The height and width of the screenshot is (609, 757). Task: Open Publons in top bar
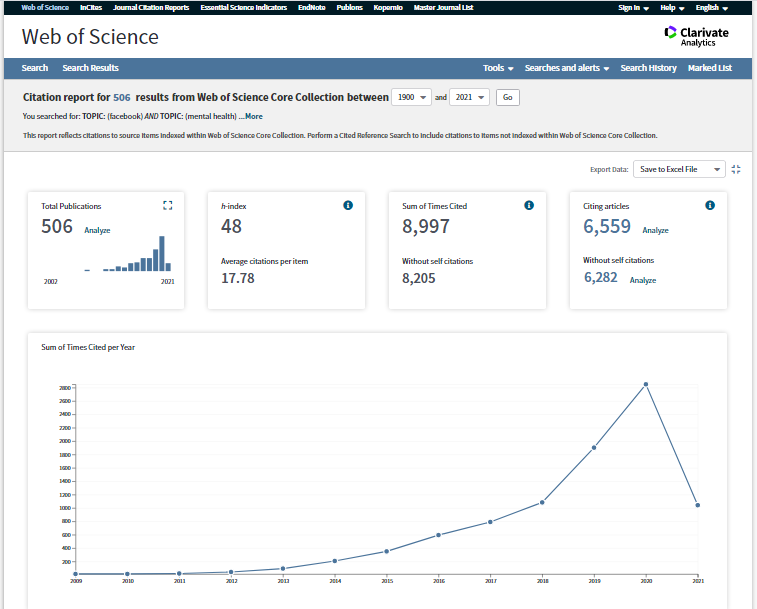tap(350, 8)
